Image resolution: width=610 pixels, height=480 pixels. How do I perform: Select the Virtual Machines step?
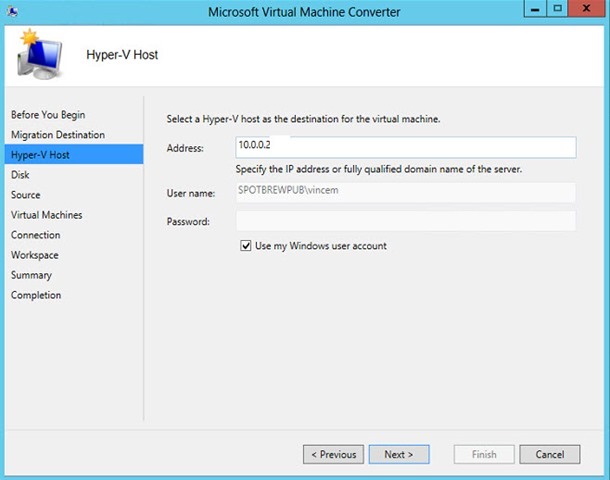pos(47,215)
